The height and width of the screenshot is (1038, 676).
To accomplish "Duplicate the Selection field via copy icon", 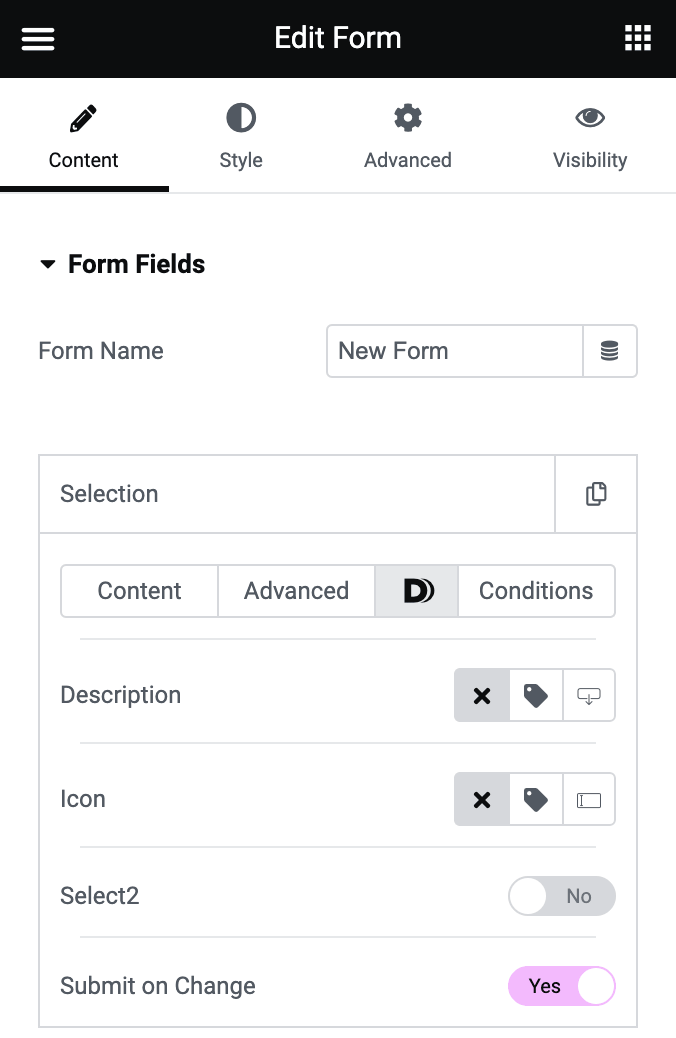I will coord(596,493).
